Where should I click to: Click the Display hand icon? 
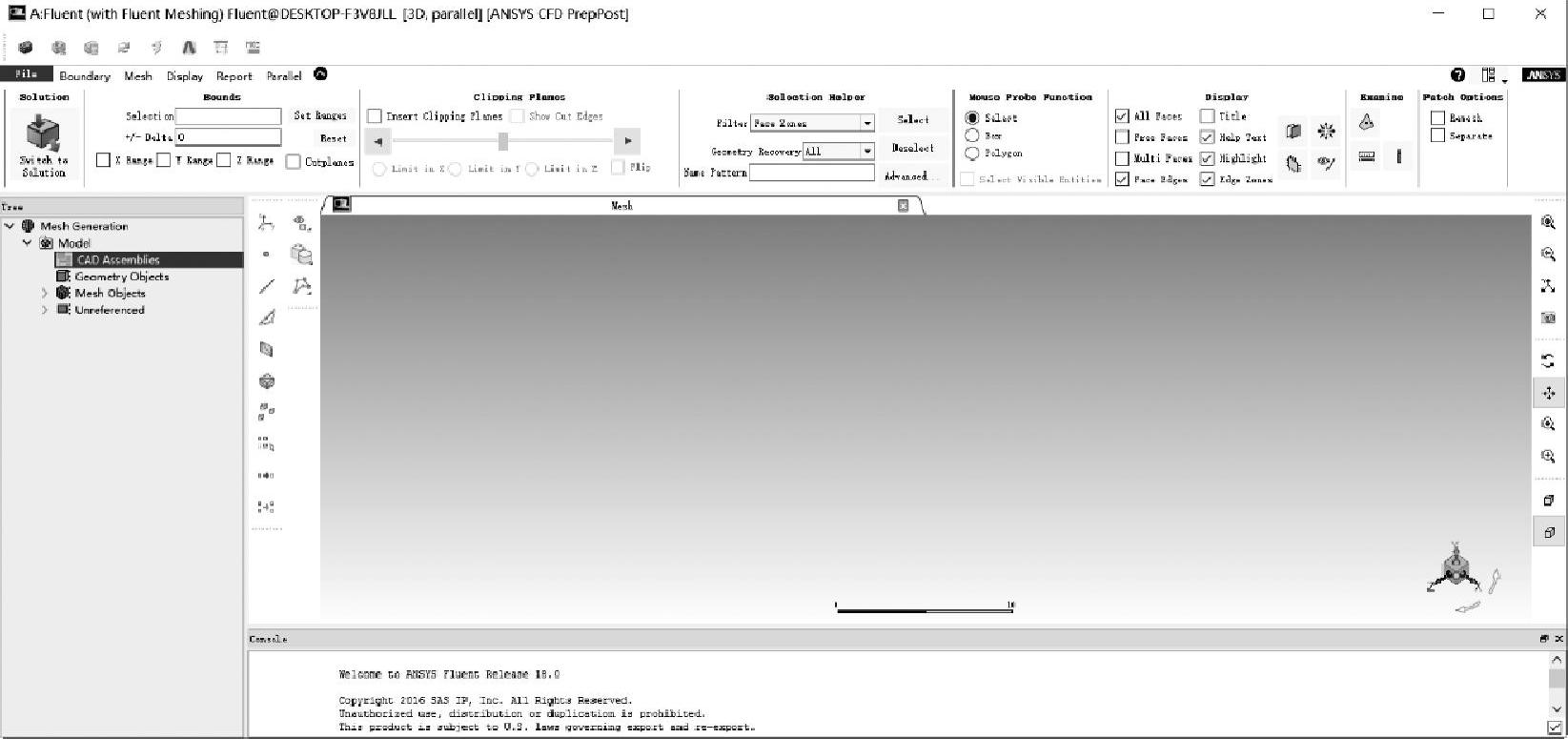click(1293, 163)
